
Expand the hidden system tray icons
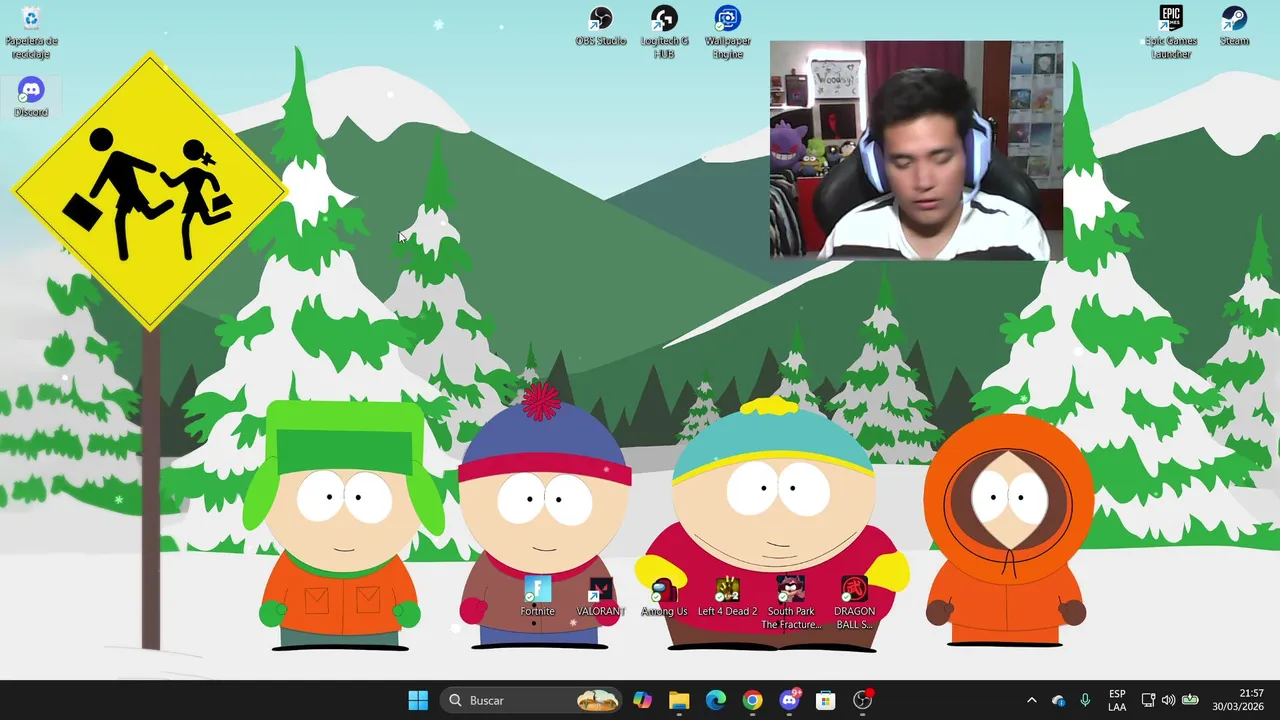coord(1031,700)
